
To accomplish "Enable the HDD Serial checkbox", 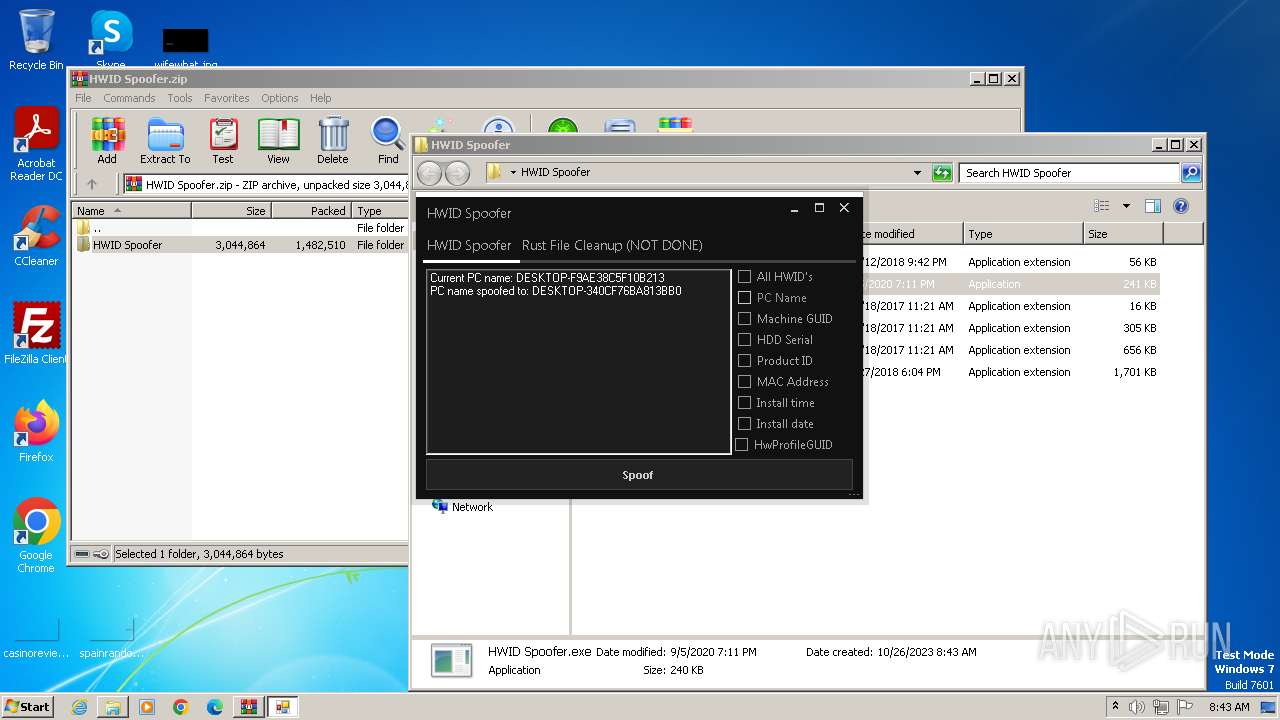I will click(x=744, y=340).
